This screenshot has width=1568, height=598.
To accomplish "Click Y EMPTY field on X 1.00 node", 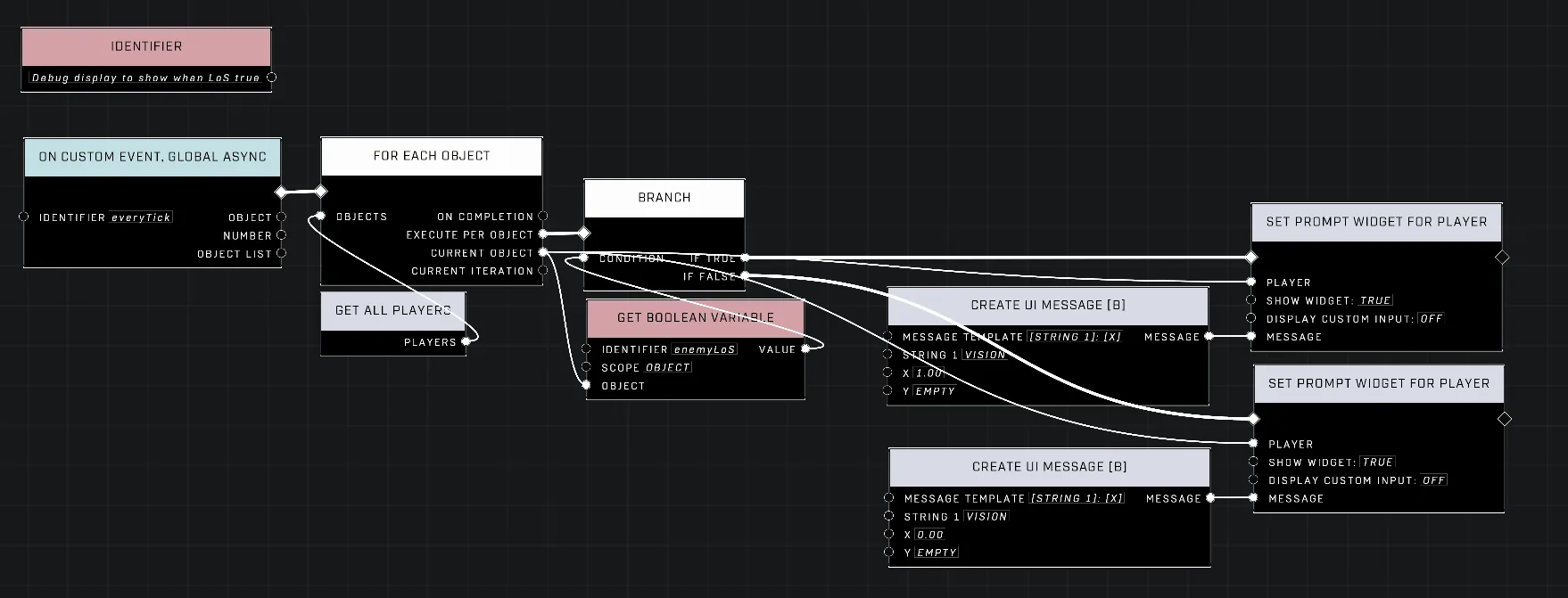I will (936, 390).
